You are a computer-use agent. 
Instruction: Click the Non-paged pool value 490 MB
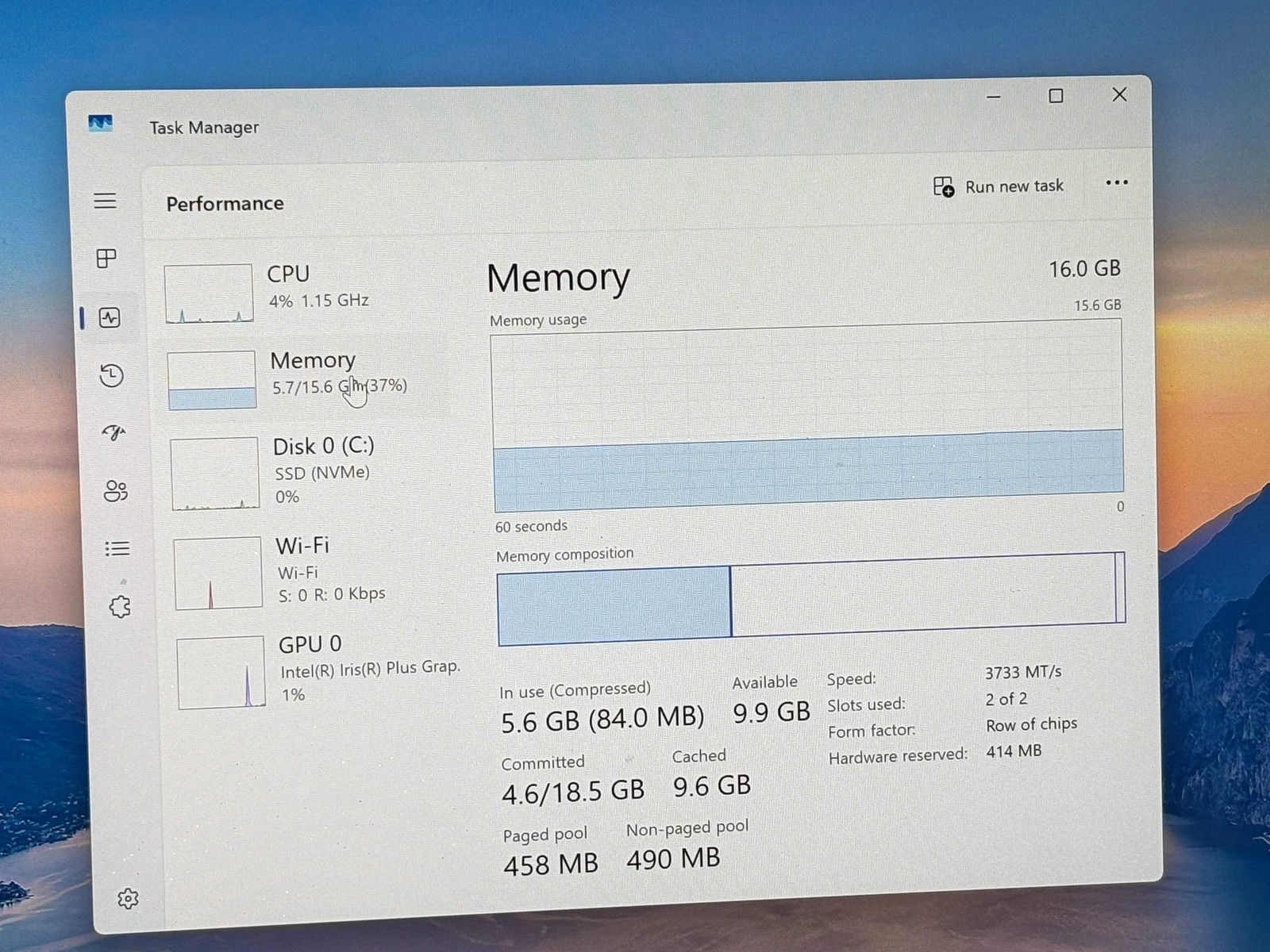pos(673,858)
